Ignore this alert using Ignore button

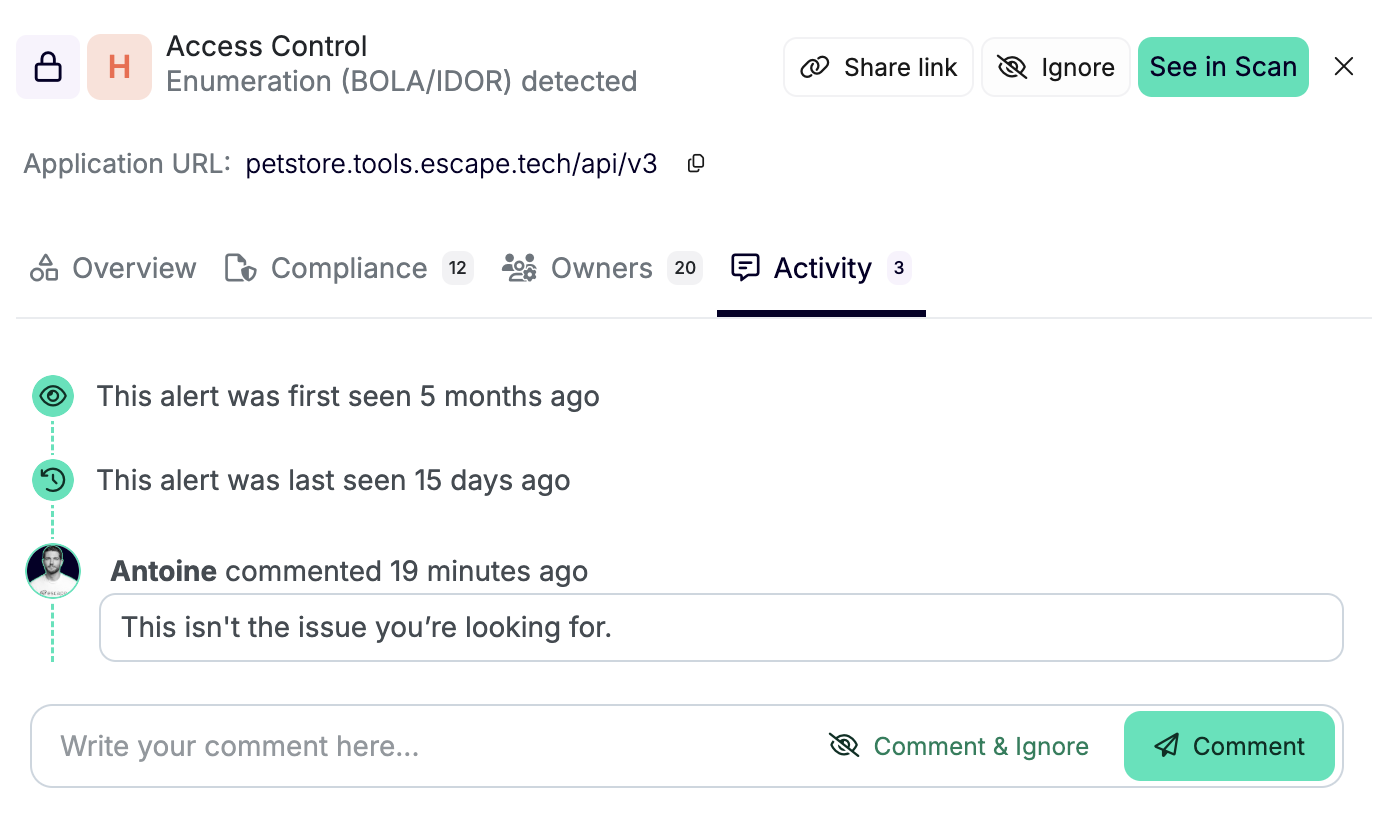tap(1056, 67)
